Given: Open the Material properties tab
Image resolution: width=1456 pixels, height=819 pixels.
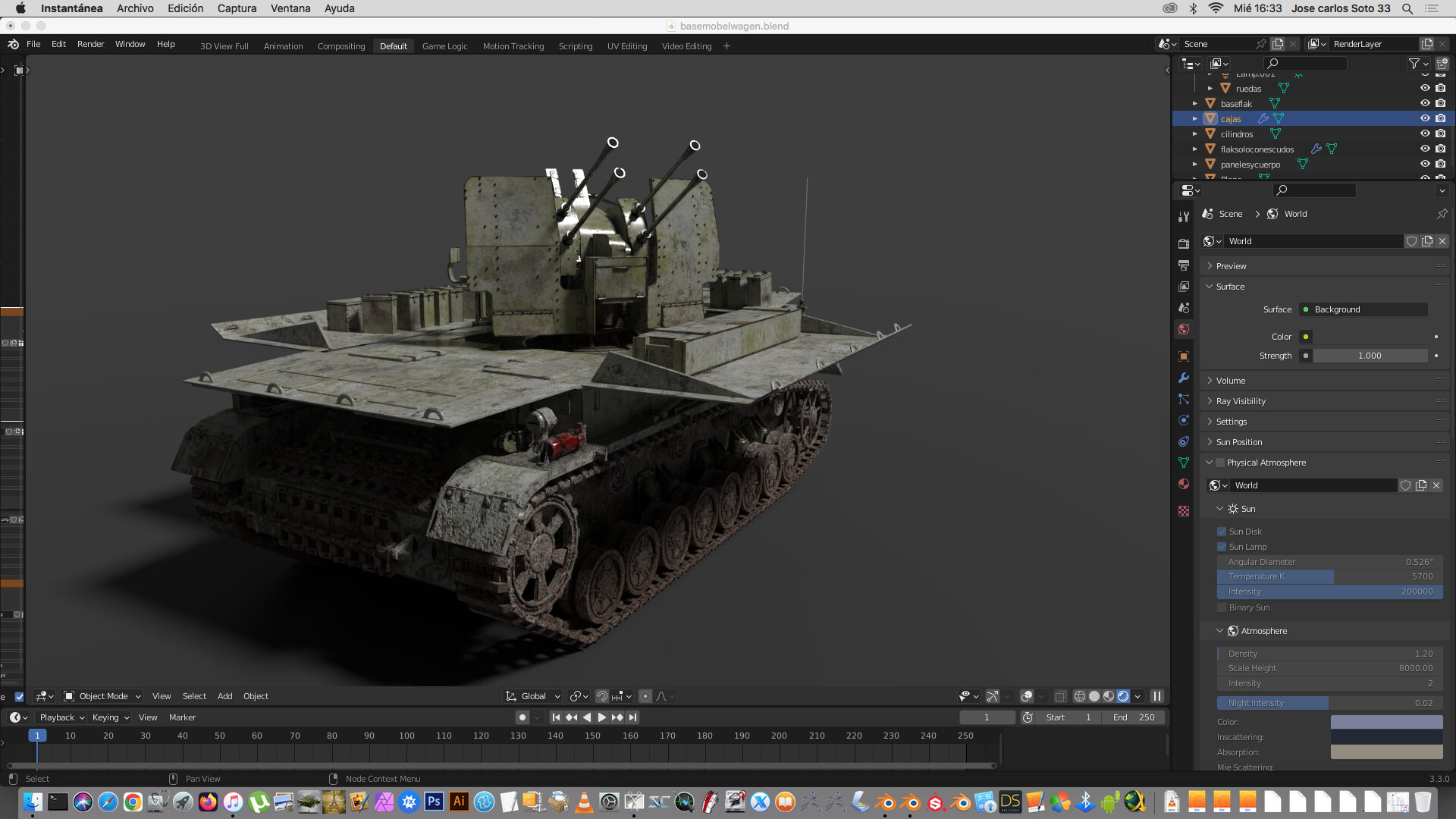Looking at the screenshot, I should [1184, 484].
